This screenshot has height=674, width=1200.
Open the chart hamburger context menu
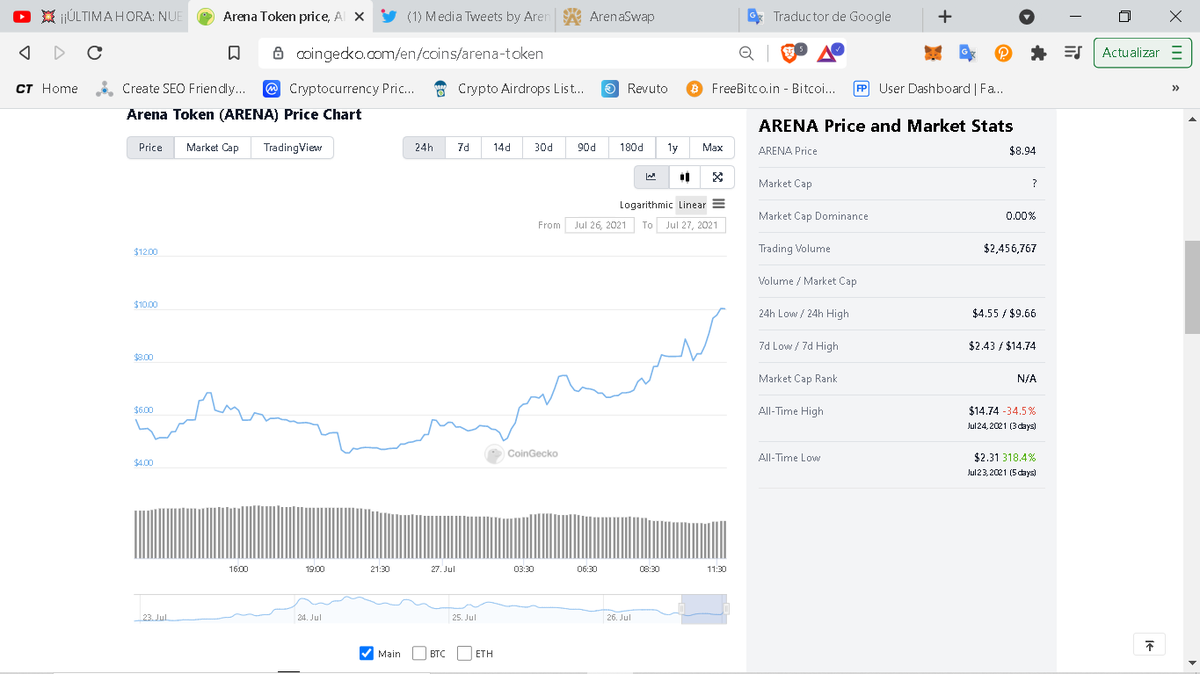[x=718, y=204]
